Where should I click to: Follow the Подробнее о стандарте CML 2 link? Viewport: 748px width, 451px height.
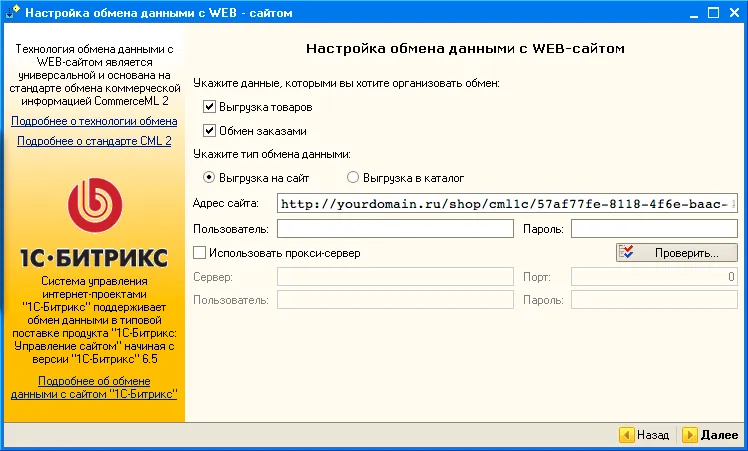click(x=94, y=142)
